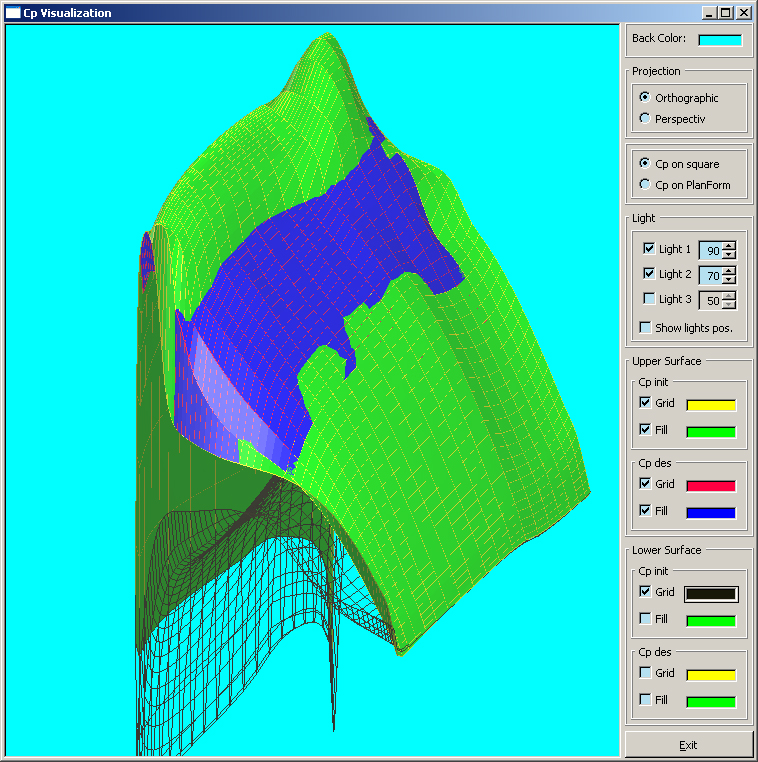The width and height of the screenshot is (758, 762).
Task: Open Lower Surface Cp des green Fill swatch
Action: [711, 702]
